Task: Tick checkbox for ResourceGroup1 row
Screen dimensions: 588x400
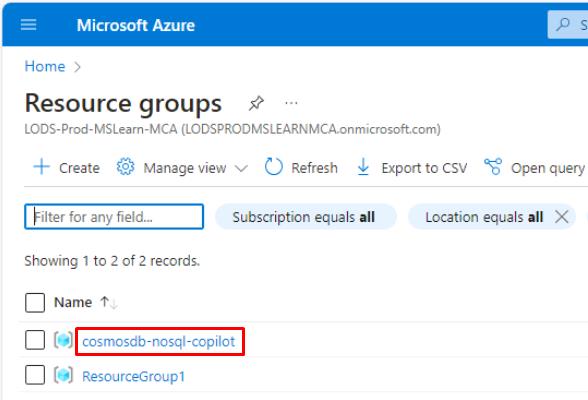Action: (x=35, y=375)
